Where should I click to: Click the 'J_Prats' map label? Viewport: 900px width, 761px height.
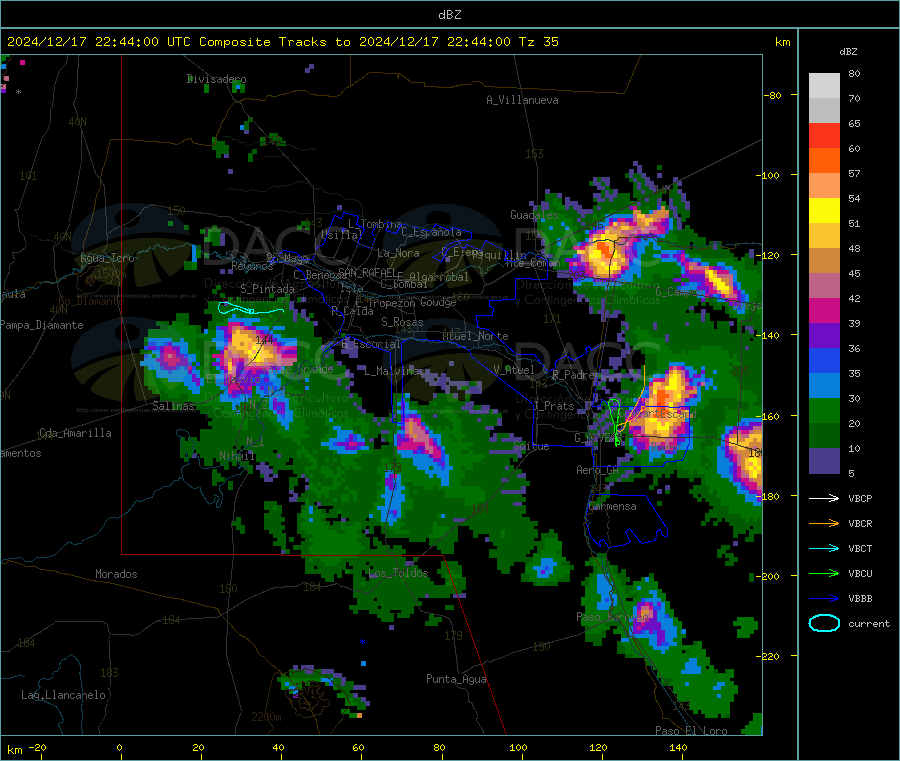pos(553,406)
